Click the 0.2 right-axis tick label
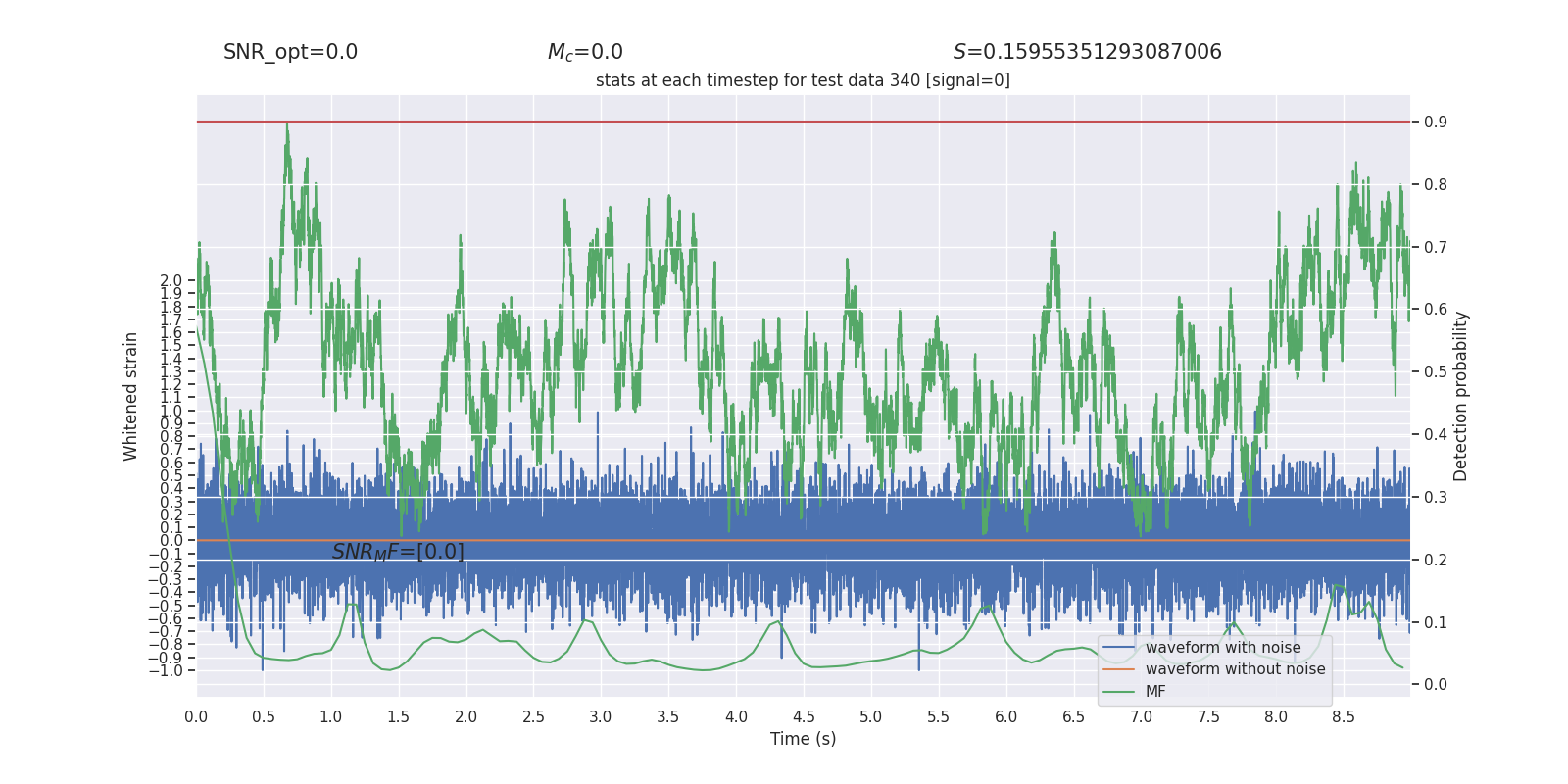The image size is (1568, 784). coord(1436,561)
